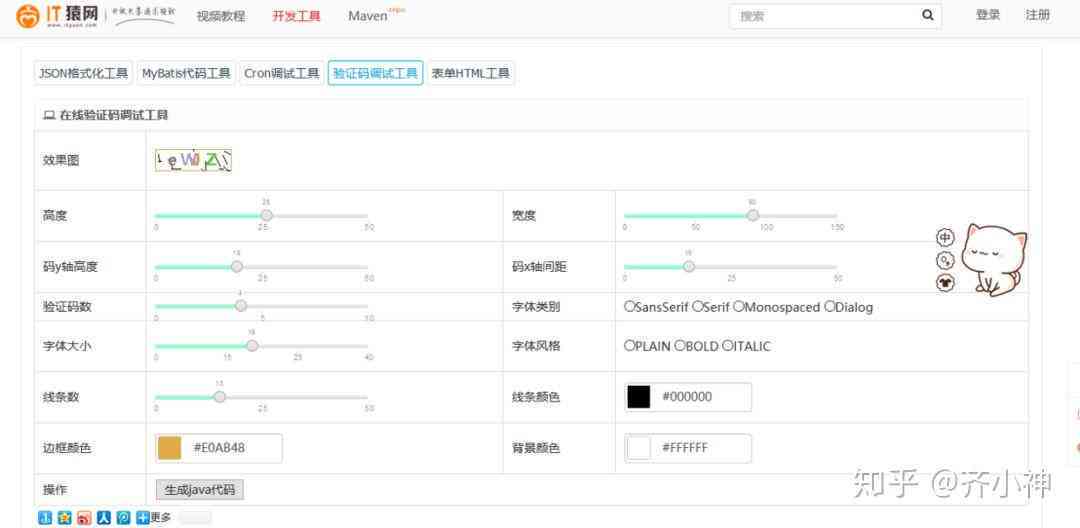Open the orange 边框颜色 swatch
Viewport: 1080px width, 528px height.
pos(169,447)
